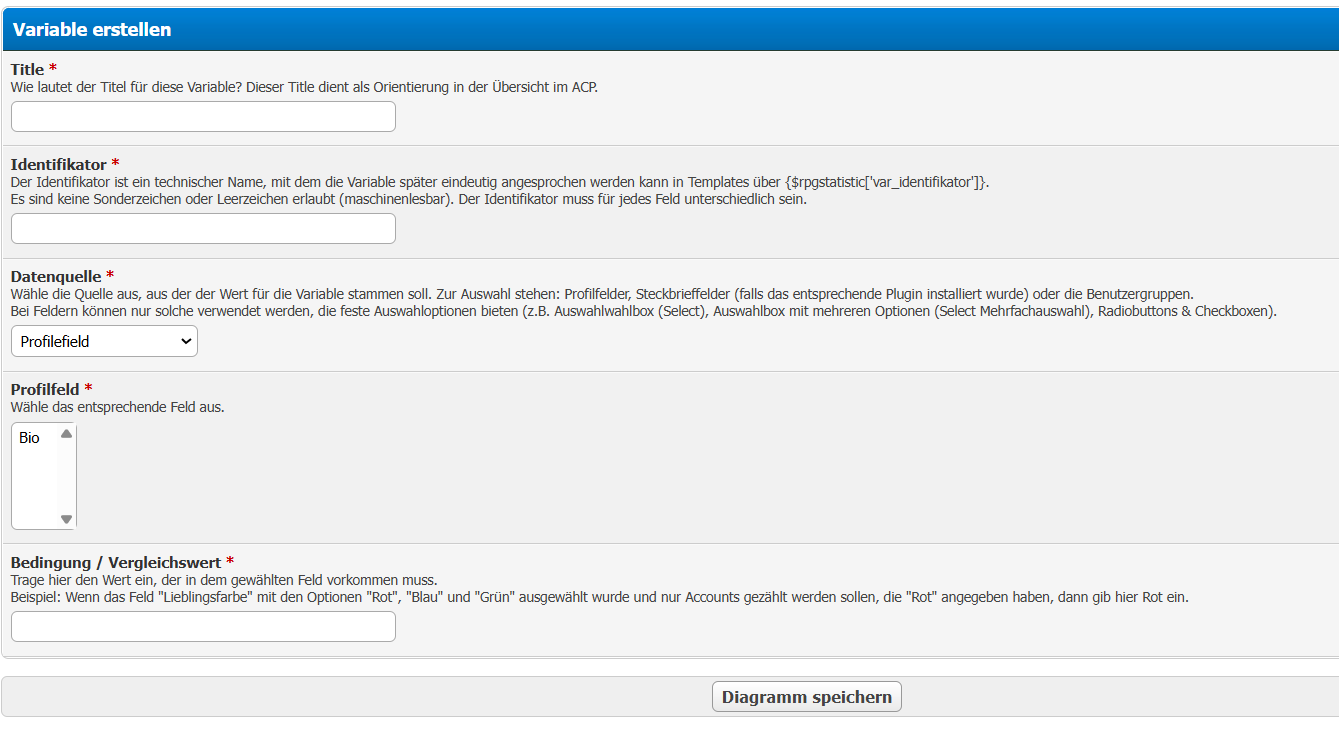Screen dimensions: 1339x750
Task: Click the Identifikator field label
Action: click(x=59, y=164)
